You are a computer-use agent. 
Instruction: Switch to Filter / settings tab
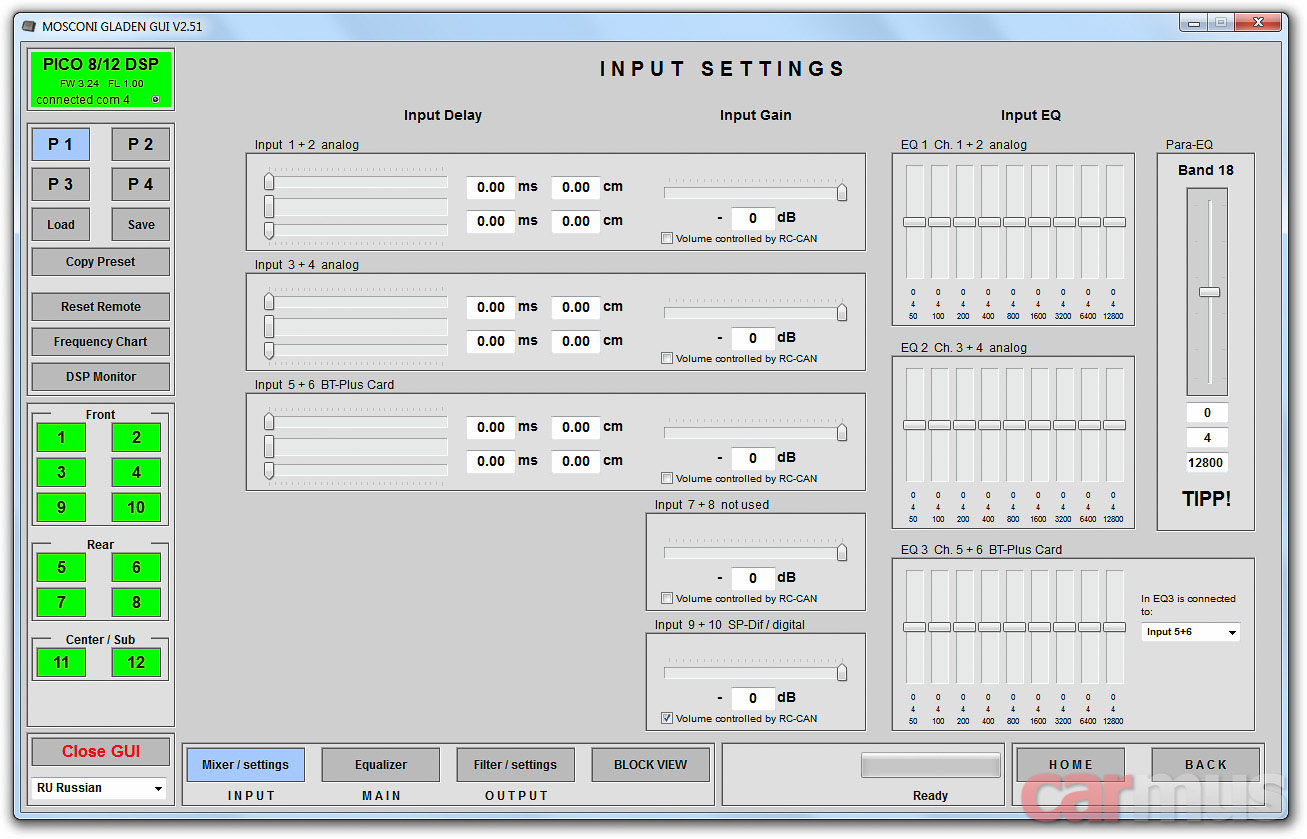click(515, 765)
